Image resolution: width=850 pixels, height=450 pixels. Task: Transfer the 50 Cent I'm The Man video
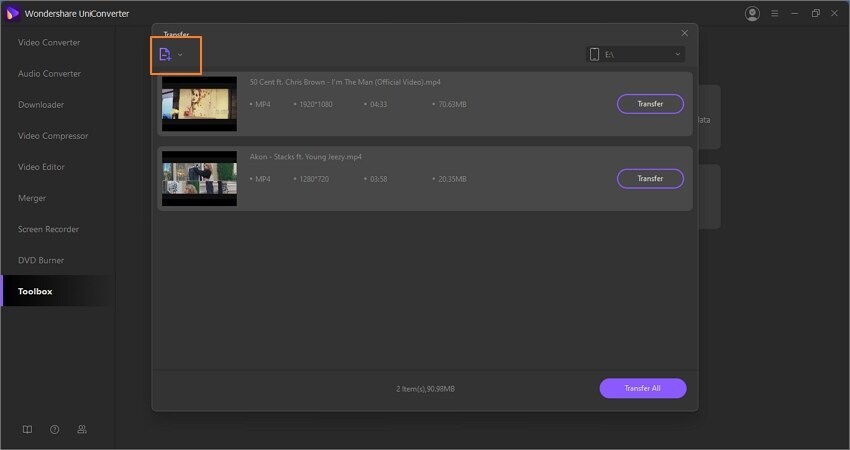(x=650, y=104)
